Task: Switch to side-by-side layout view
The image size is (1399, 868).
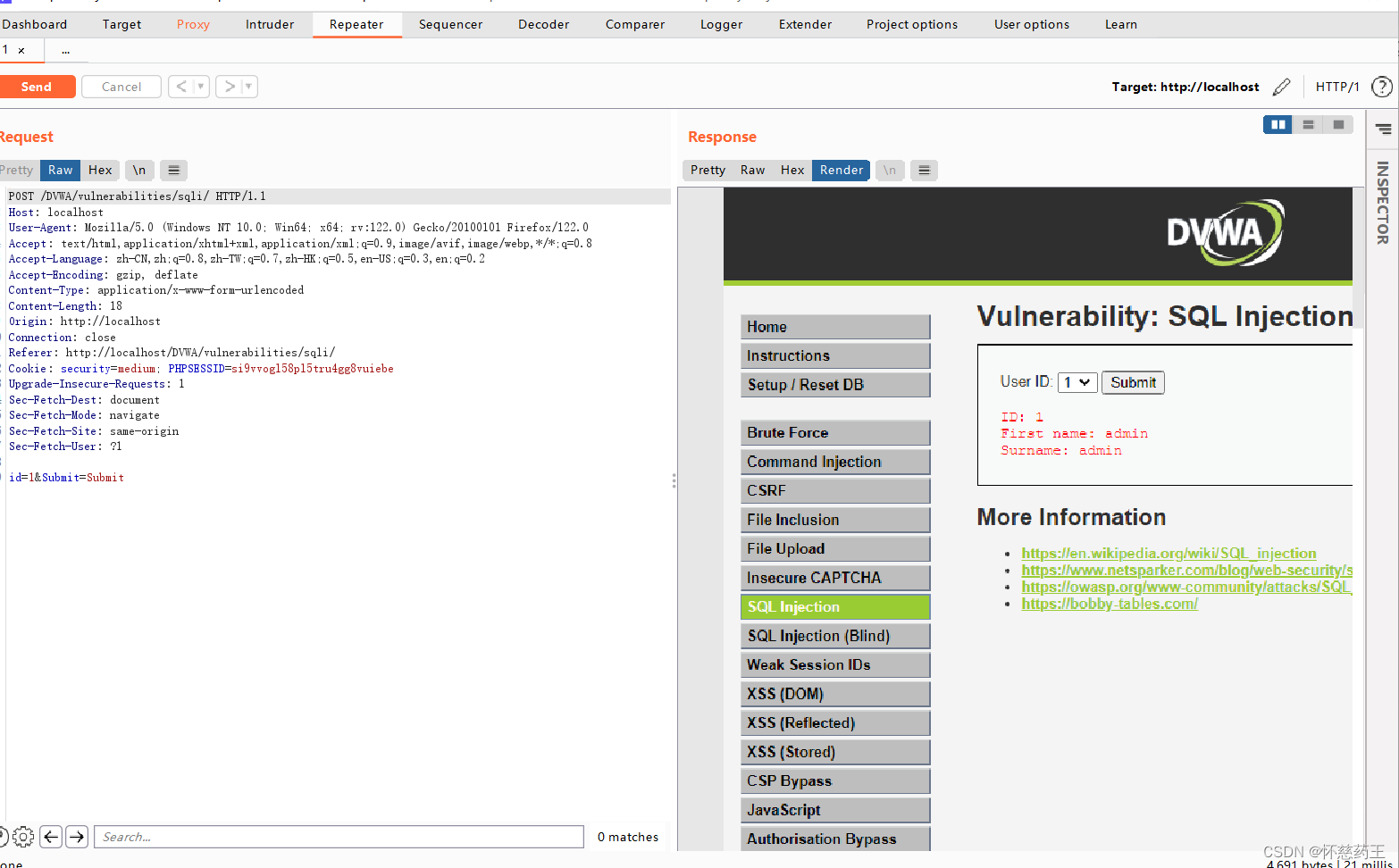Action: (x=1278, y=125)
